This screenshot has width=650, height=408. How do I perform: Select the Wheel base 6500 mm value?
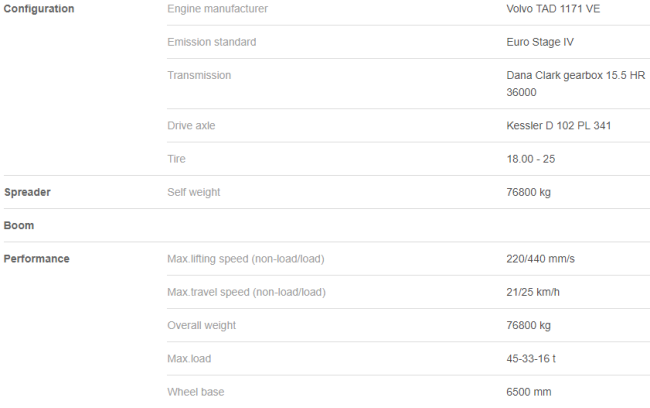pyautogui.click(x=529, y=392)
